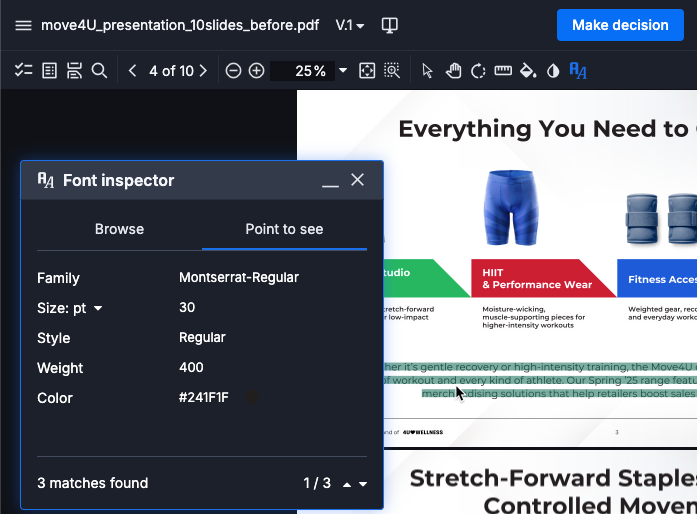The image size is (697, 514).
Task: Click the Montserrat-Regular family value
Action: 239,277
